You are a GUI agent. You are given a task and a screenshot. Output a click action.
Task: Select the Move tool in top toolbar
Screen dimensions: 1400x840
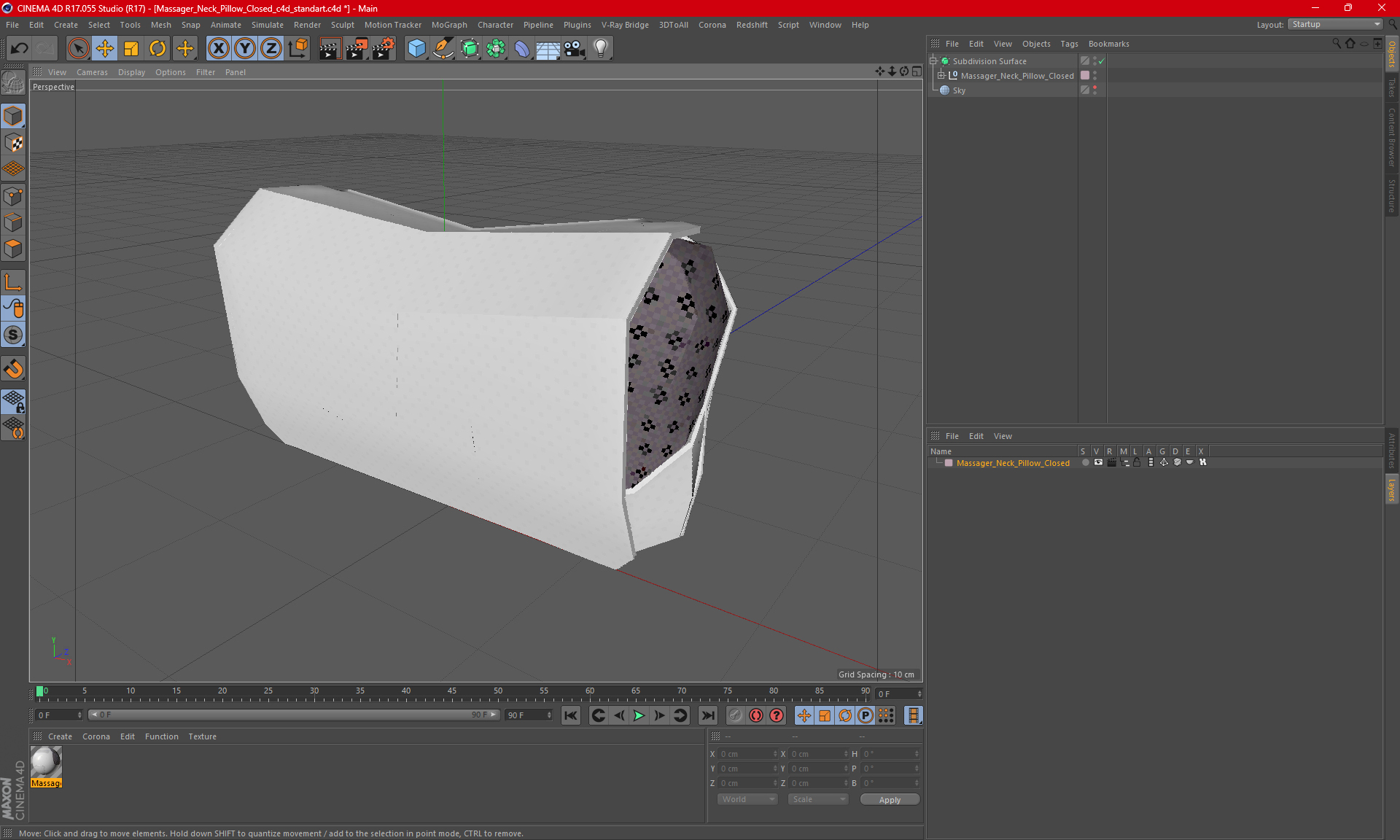click(105, 48)
